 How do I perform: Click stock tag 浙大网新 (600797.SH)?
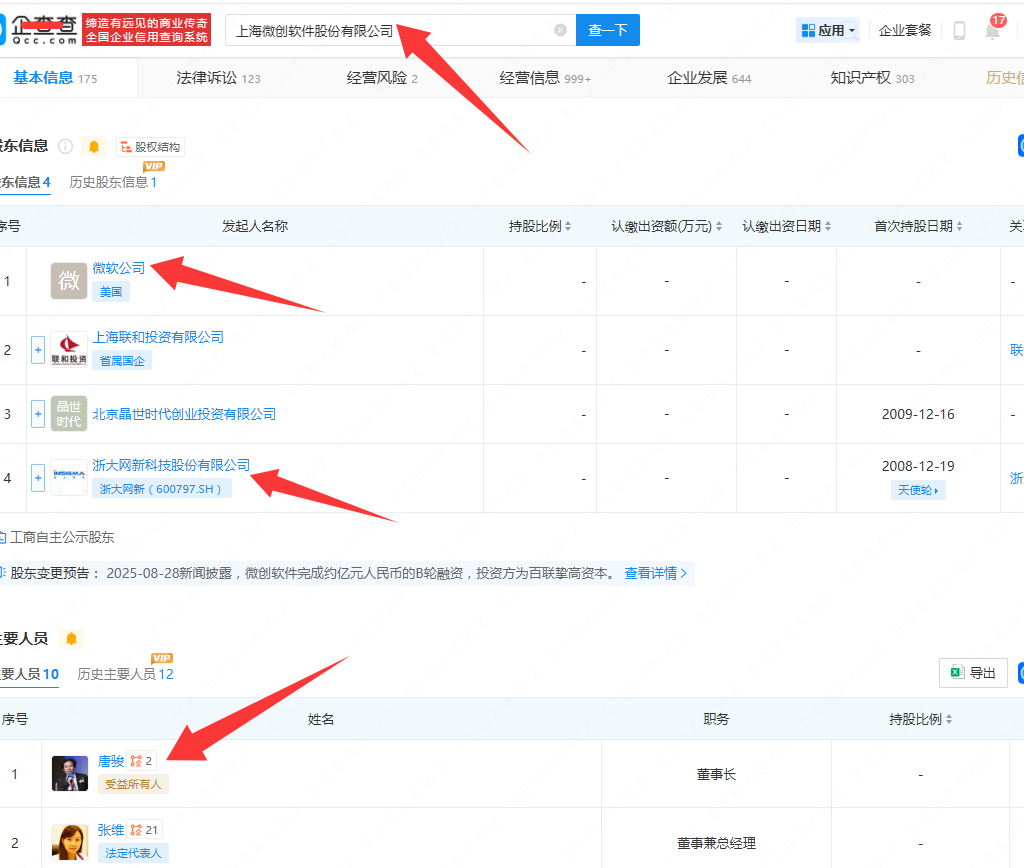coord(161,489)
